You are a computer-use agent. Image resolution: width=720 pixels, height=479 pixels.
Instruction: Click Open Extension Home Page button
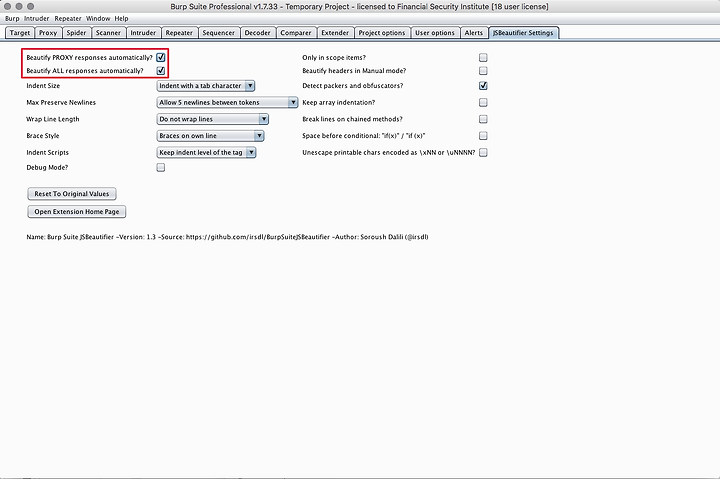(x=77, y=212)
